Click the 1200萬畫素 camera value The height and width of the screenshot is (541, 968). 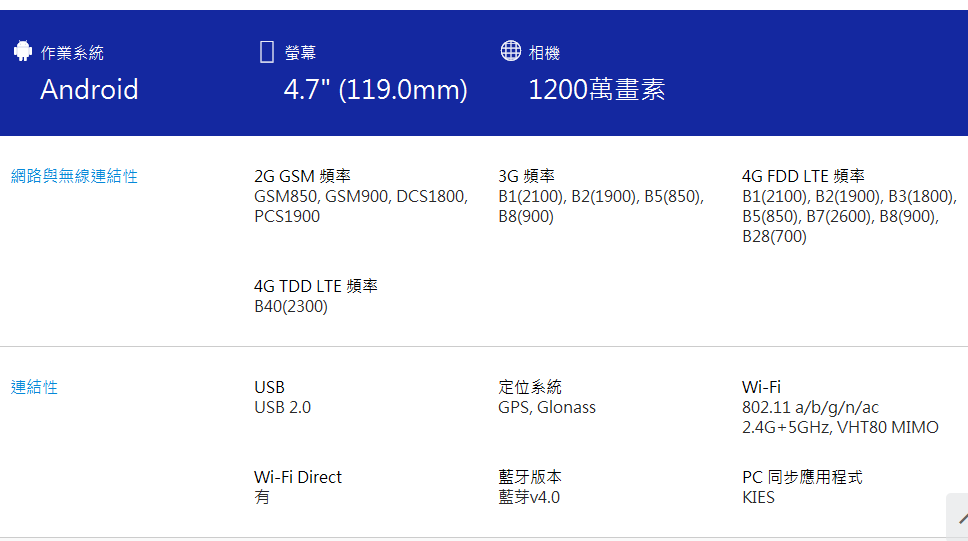[x=596, y=90]
